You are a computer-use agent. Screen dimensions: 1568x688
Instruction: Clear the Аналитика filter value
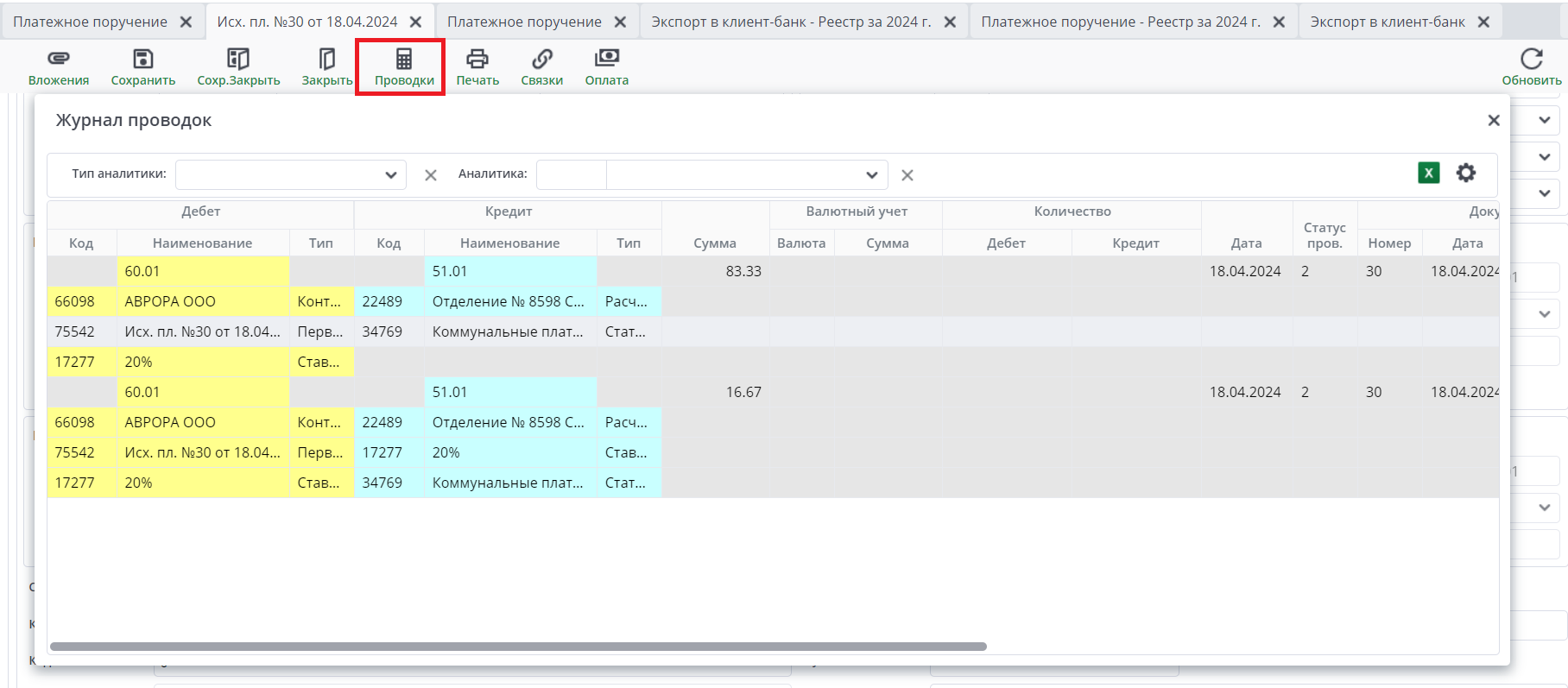tap(907, 175)
